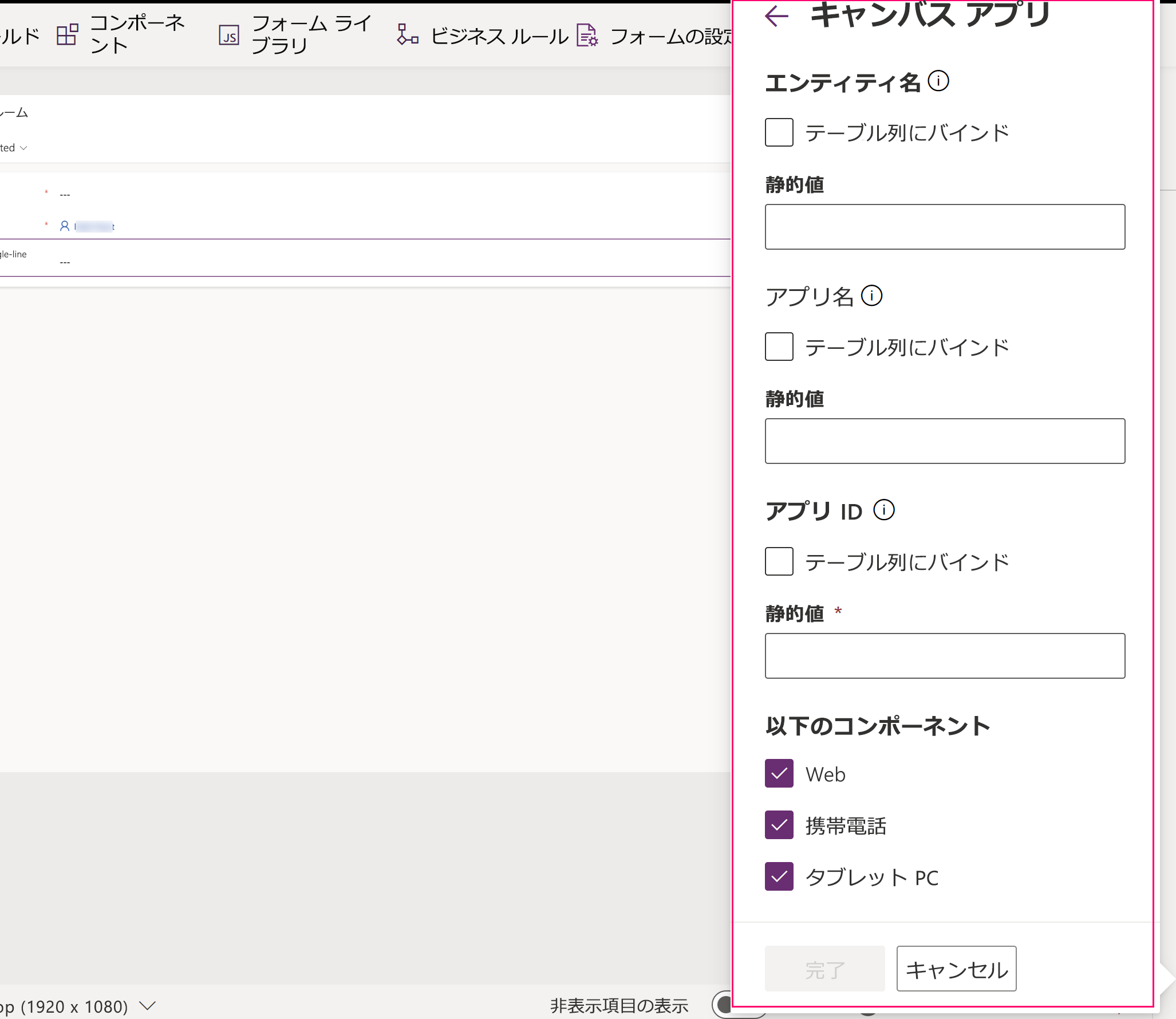Go back using the panel back arrow

coord(777,16)
